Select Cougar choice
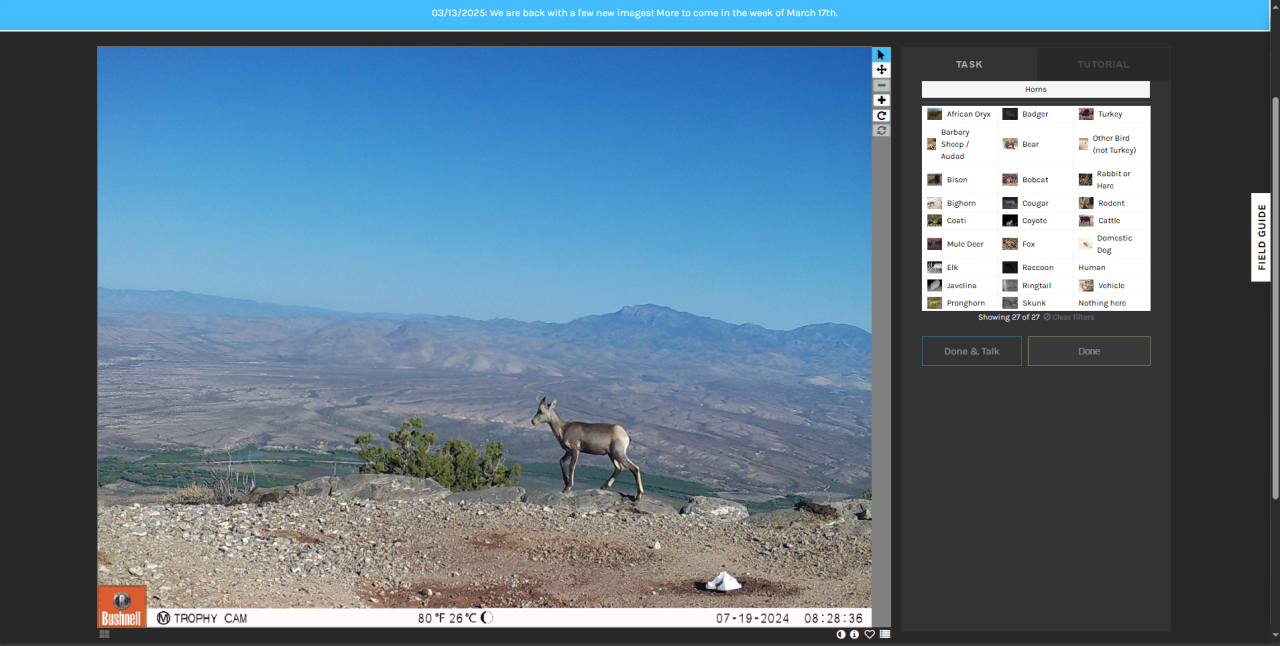 1036,203
